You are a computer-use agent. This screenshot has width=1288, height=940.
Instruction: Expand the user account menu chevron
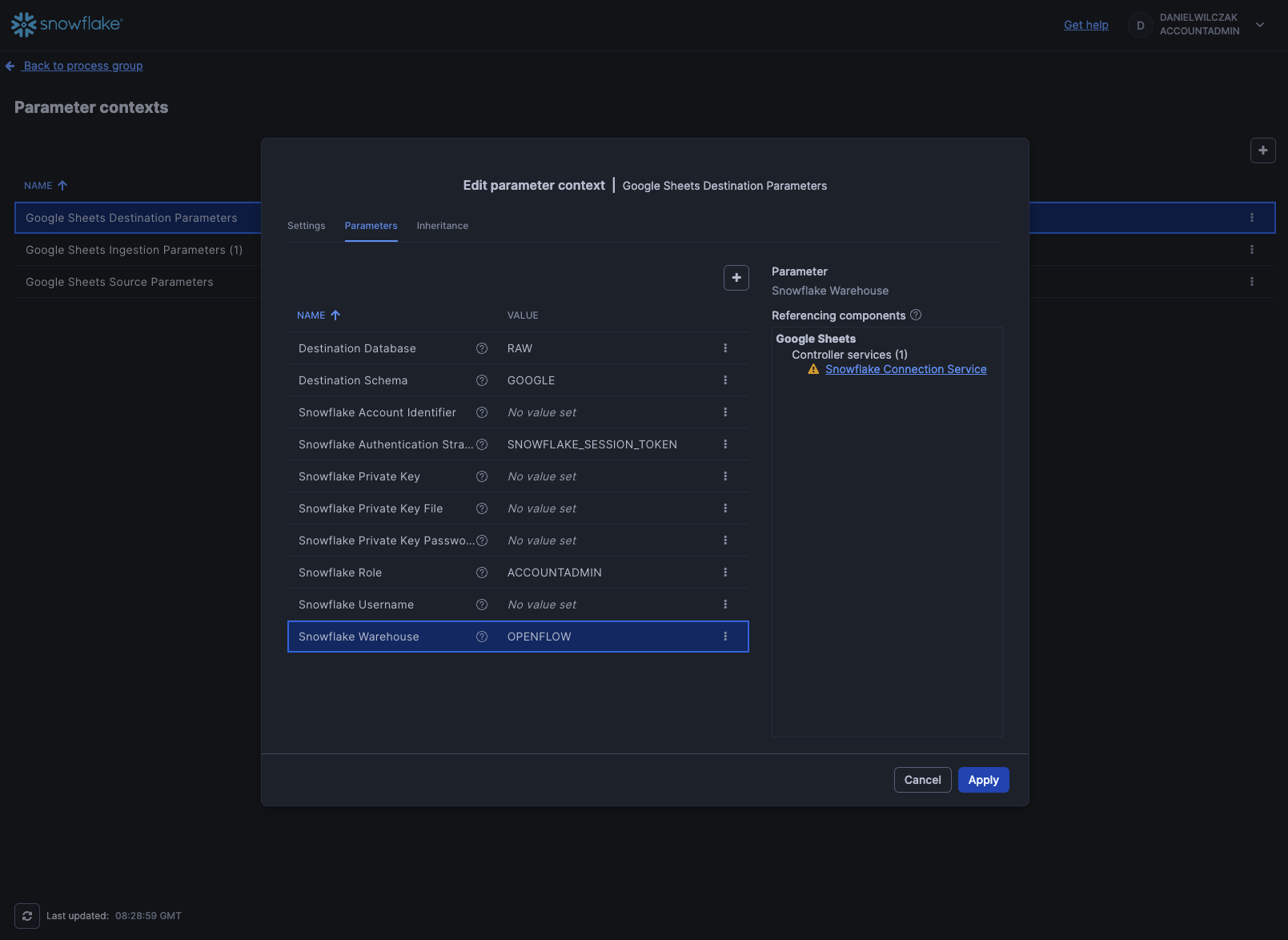coord(1260,25)
